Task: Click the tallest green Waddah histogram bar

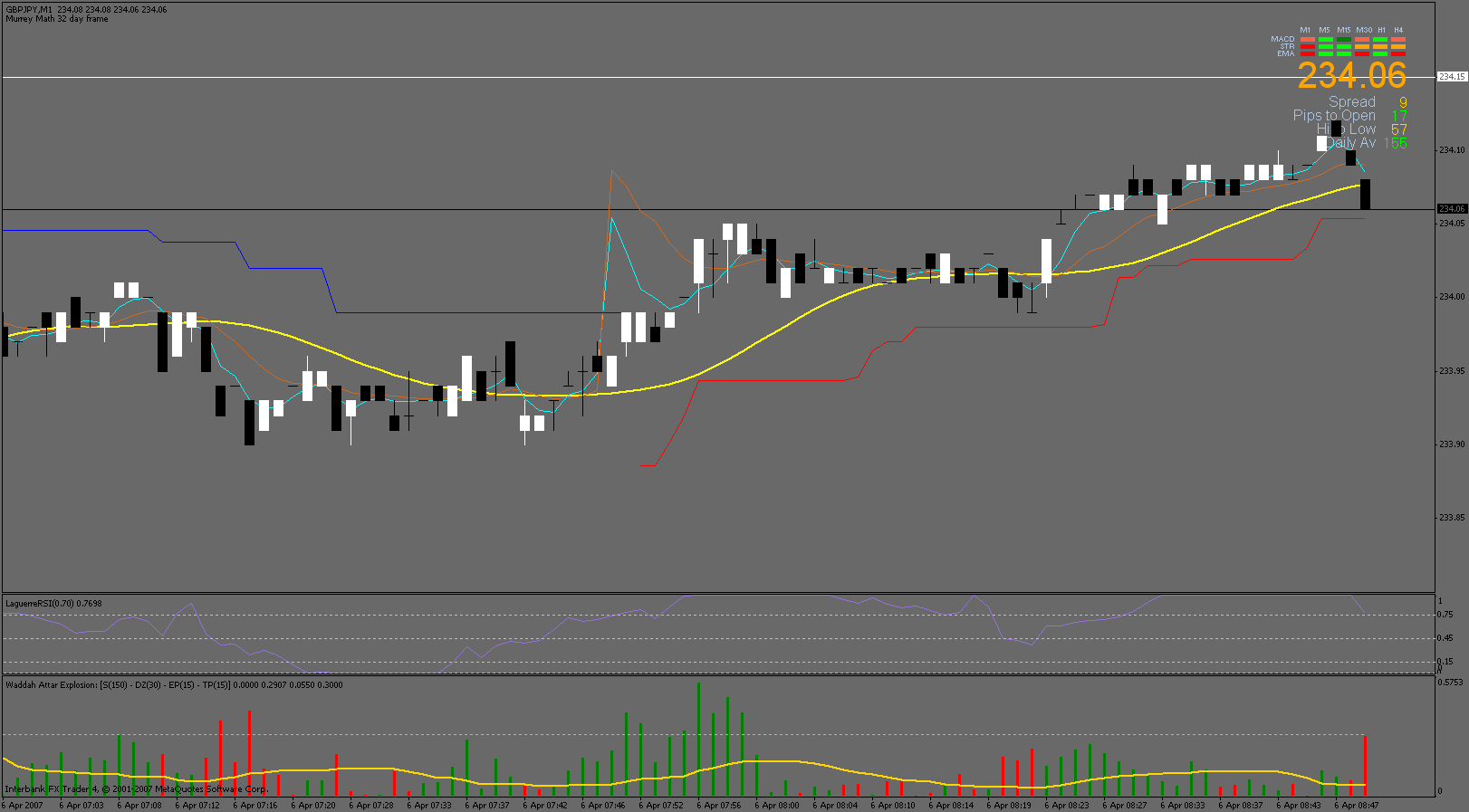Action: [698, 739]
